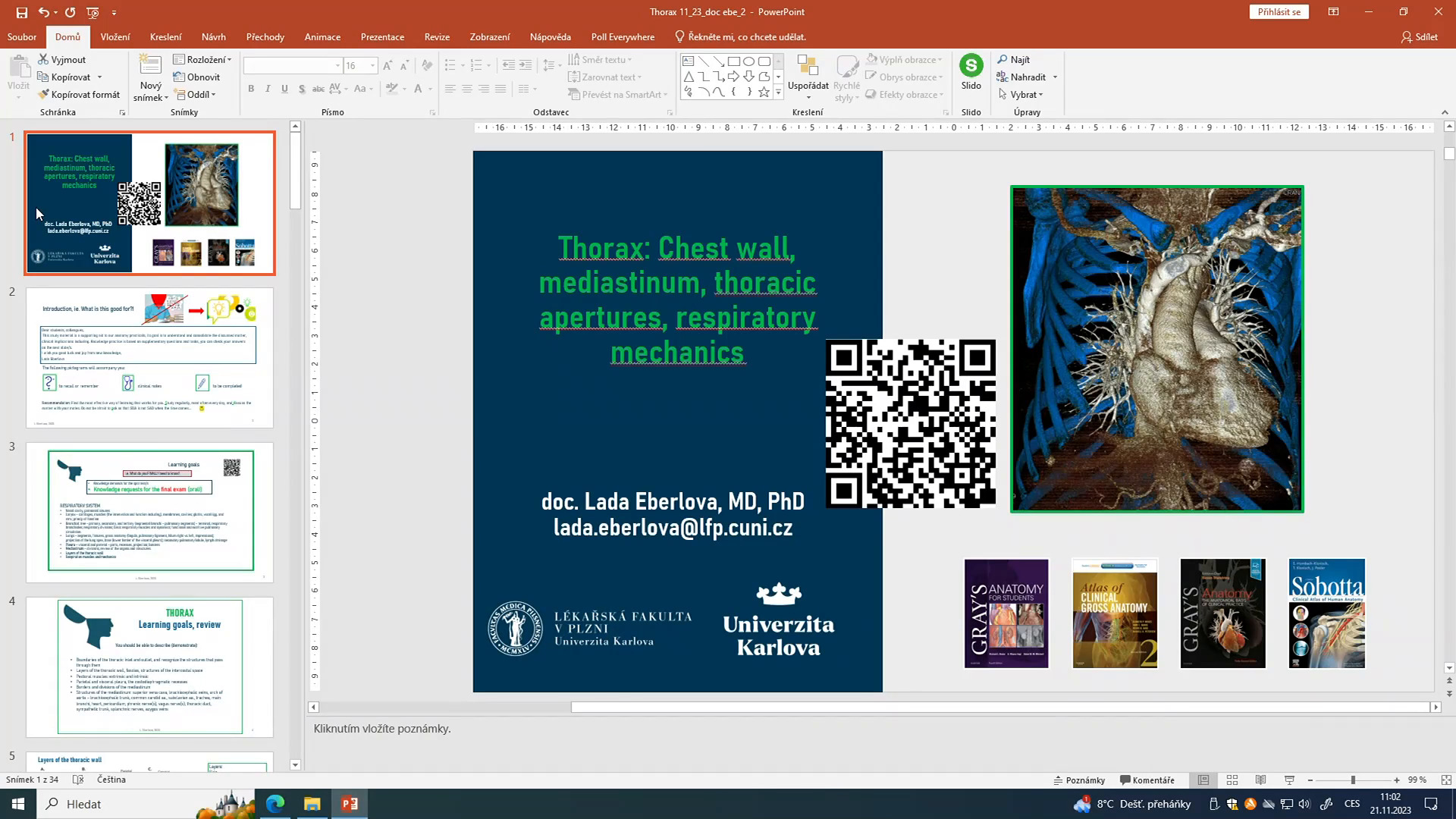Screen dimensions: 1456x819
Task: Open Microsoft Edge from taskbar
Action: pyautogui.click(x=275, y=804)
